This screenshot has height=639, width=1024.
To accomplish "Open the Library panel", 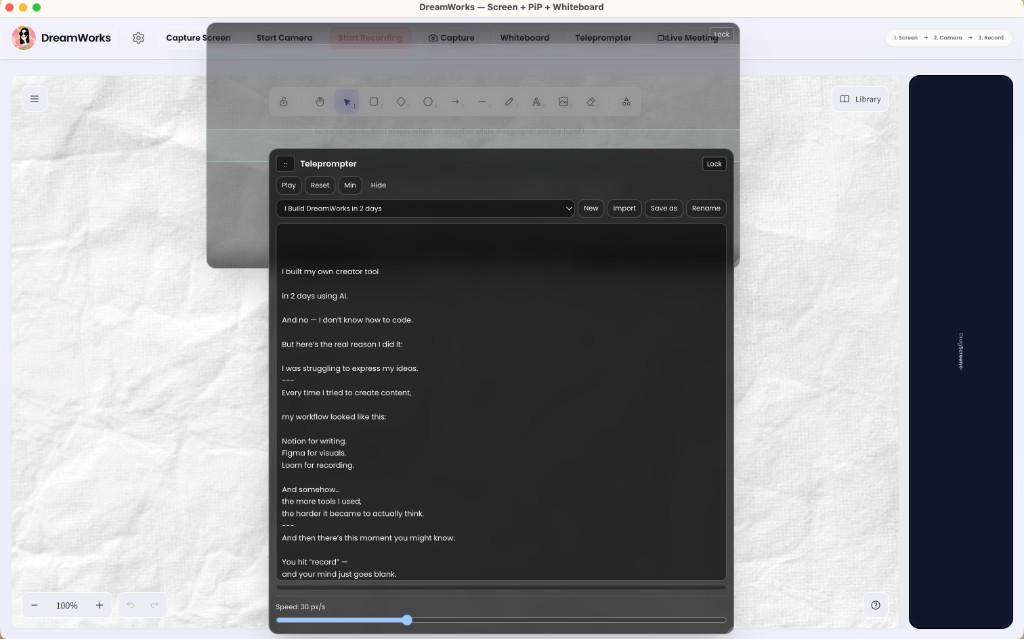I will [860, 99].
